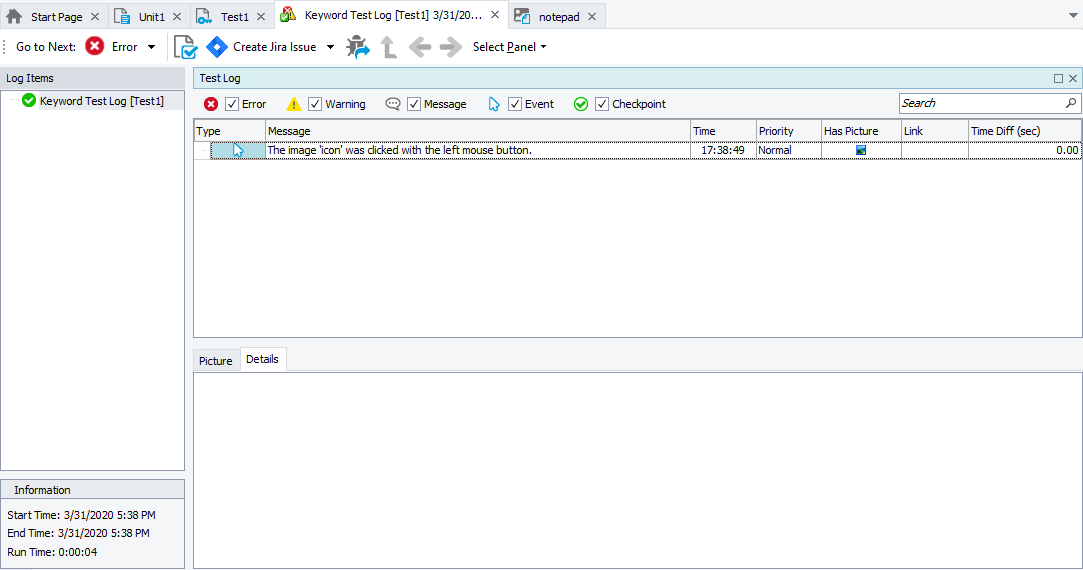Screen dimensions: 1083x570
Task: Open the Details tab
Action: [262, 359]
